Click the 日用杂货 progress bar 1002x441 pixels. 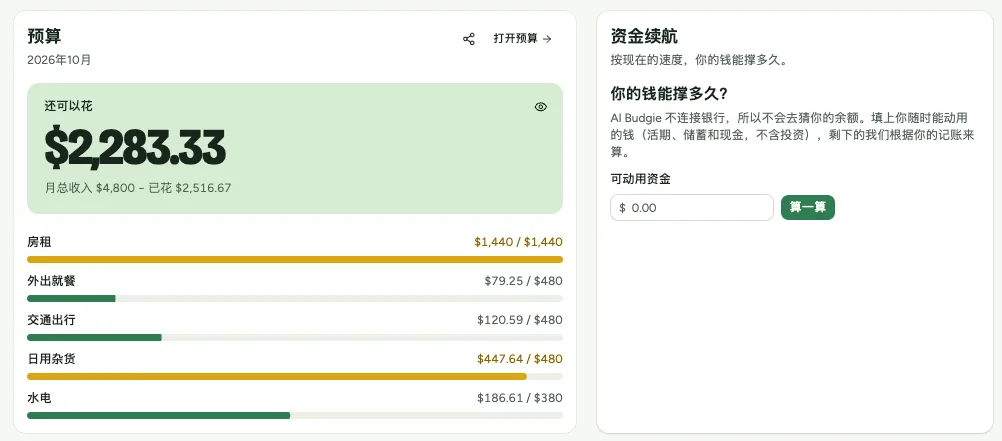[x=295, y=376]
